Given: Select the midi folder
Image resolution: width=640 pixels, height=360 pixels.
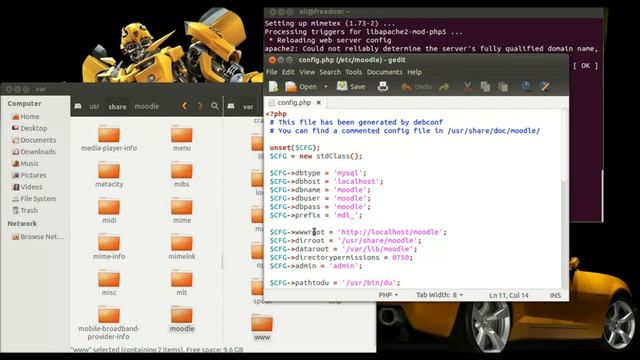Looking at the screenshot, I should [109, 210].
